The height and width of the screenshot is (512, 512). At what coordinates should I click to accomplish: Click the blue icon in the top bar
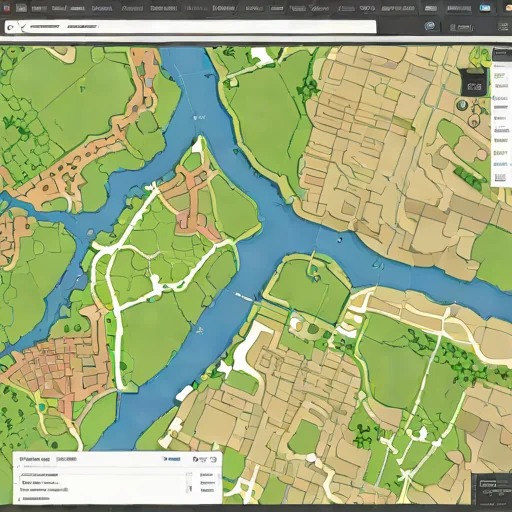485,8
